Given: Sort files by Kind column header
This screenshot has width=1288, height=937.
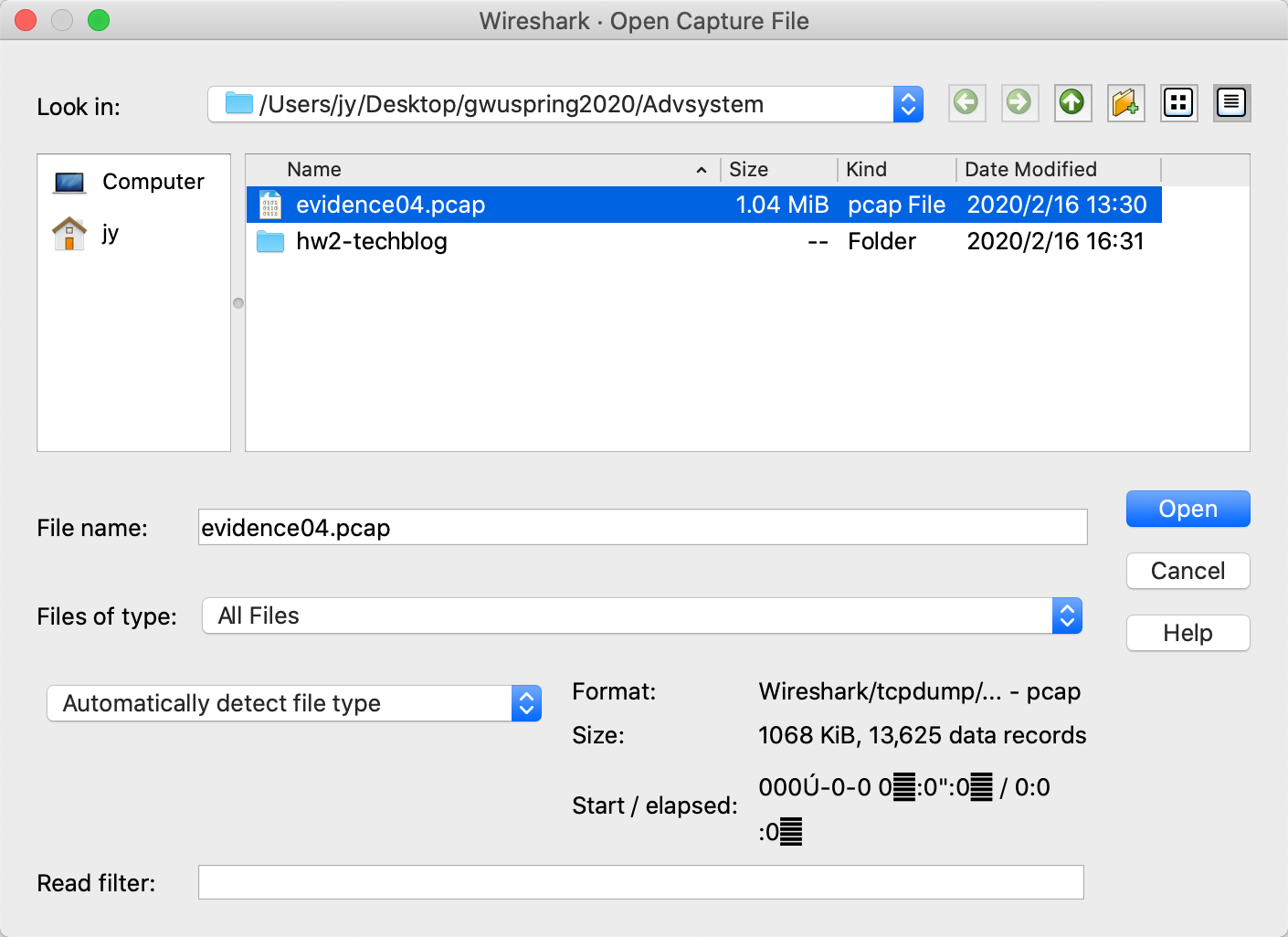Looking at the screenshot, I should 866,170.
